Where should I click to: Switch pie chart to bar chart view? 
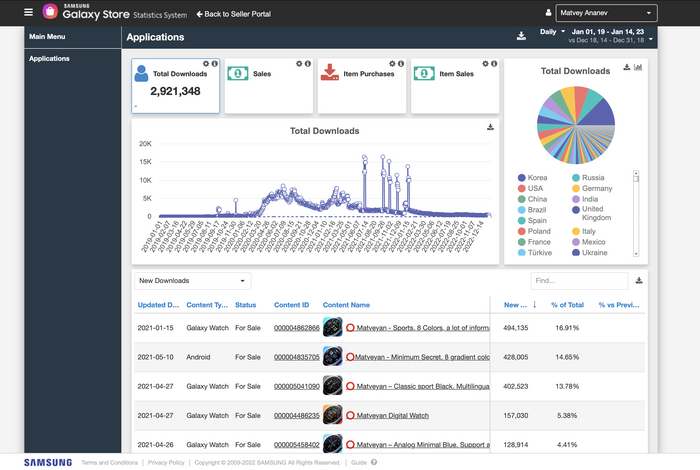click(x=638, y=67)
